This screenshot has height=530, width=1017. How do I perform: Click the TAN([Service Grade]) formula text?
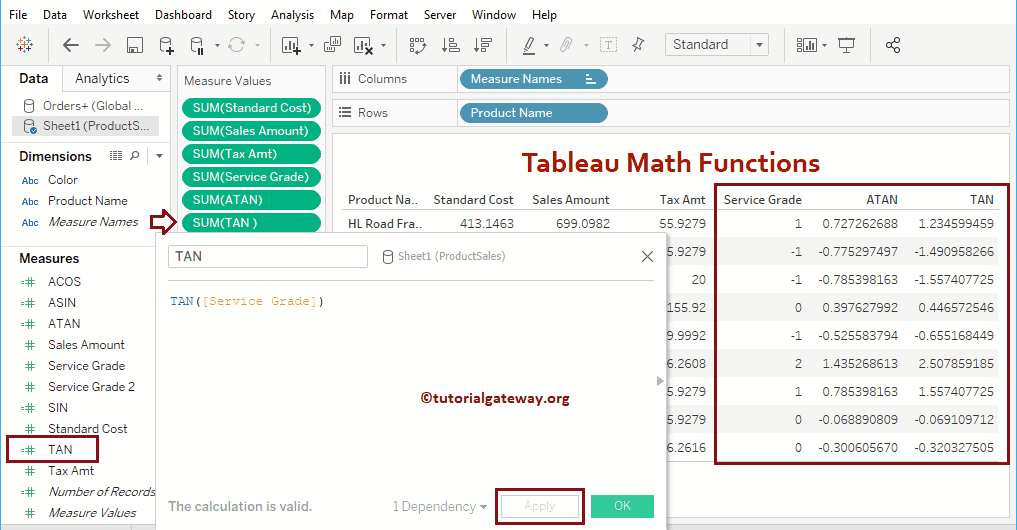point(247,301)
